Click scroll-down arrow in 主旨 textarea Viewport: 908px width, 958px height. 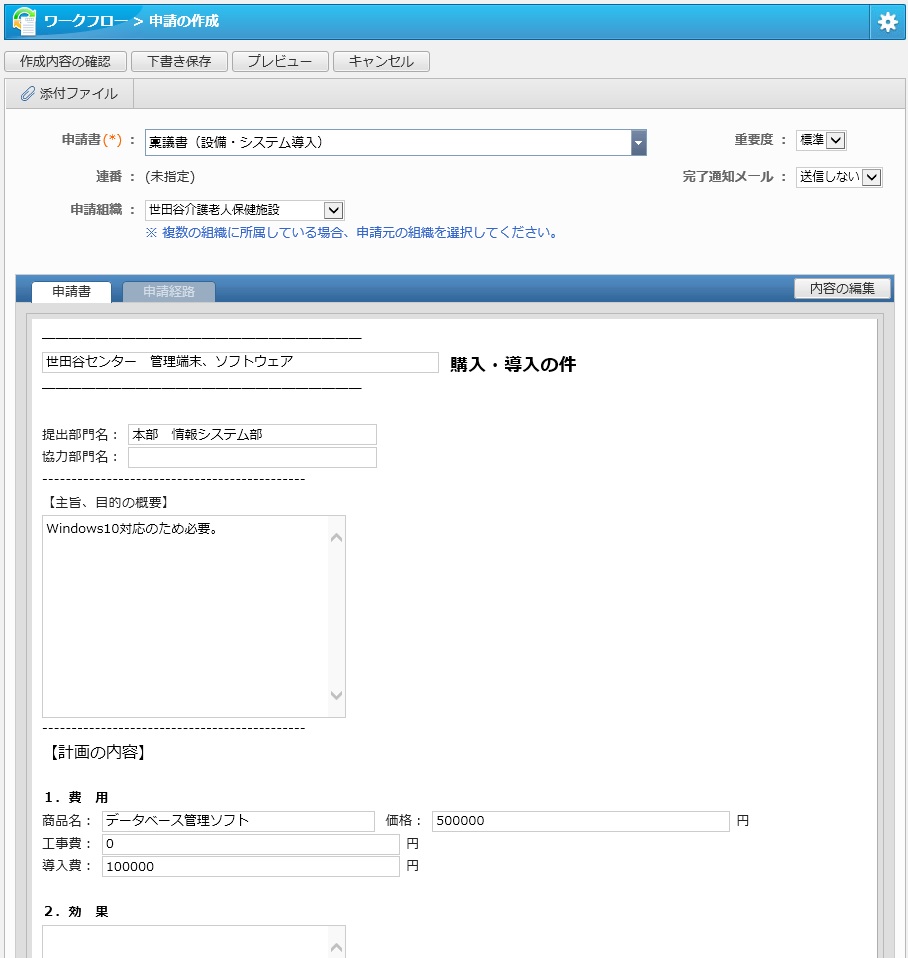pos(336,695)
